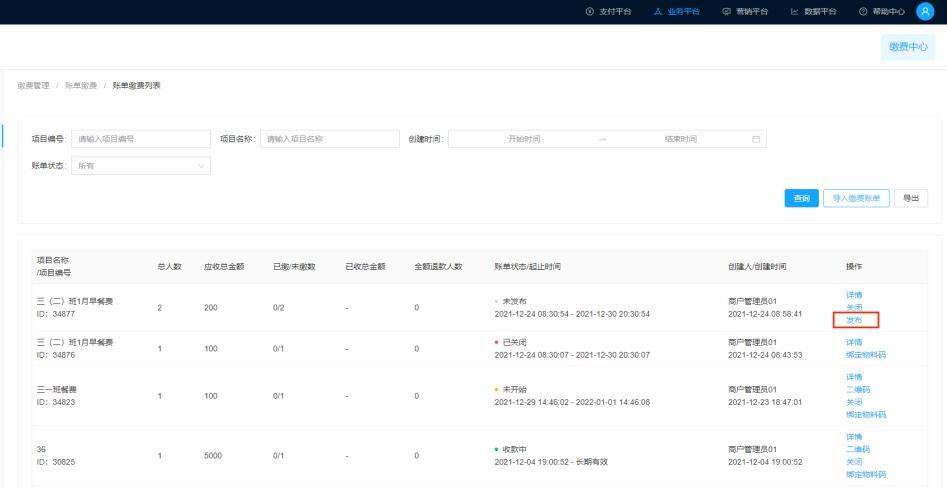Click the 已关闭 status text
947x488 pixels.
(x=515, y=342)
